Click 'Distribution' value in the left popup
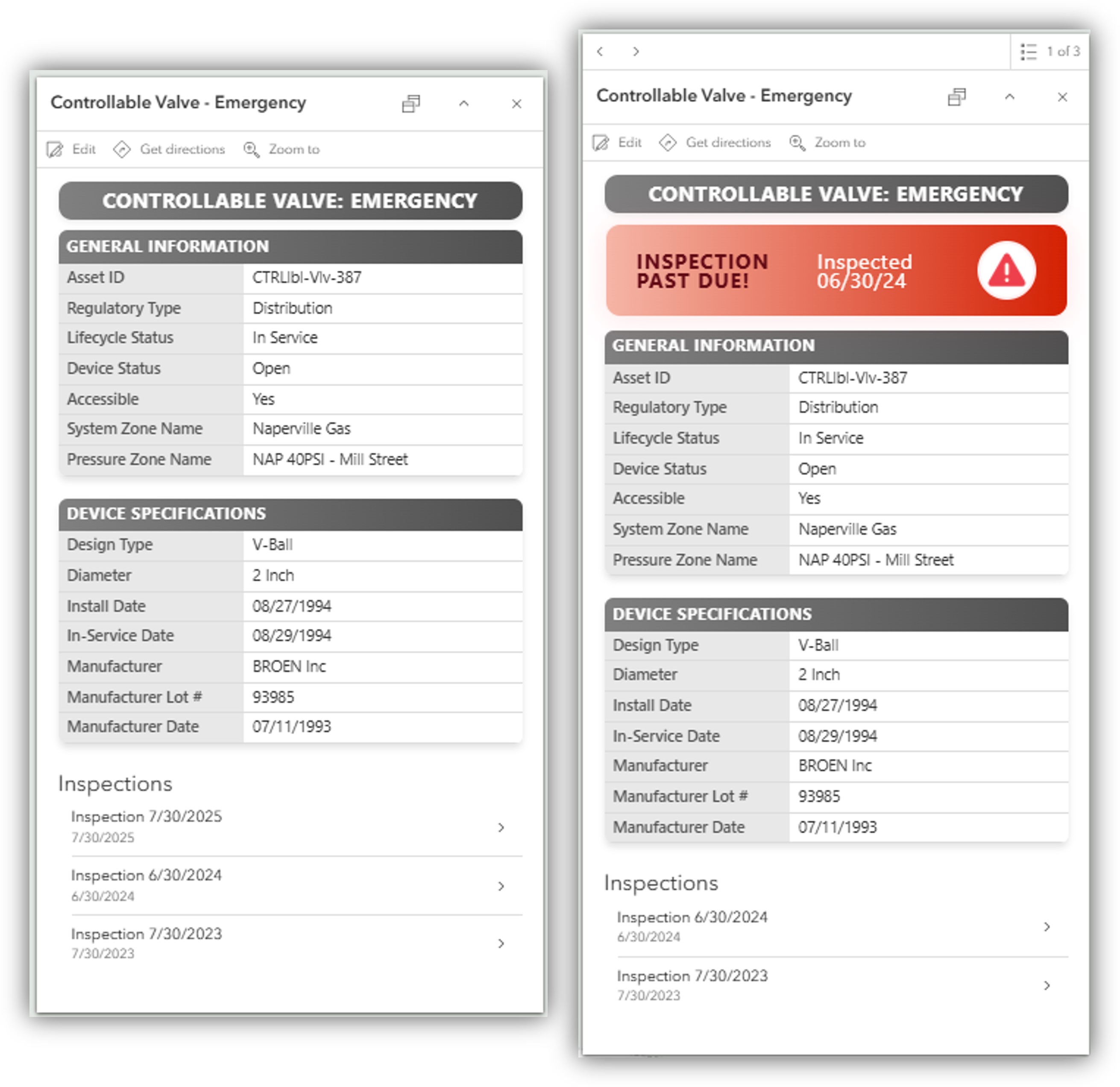The width and height of the screenshot is (1120, 1087). click(292, 308)
